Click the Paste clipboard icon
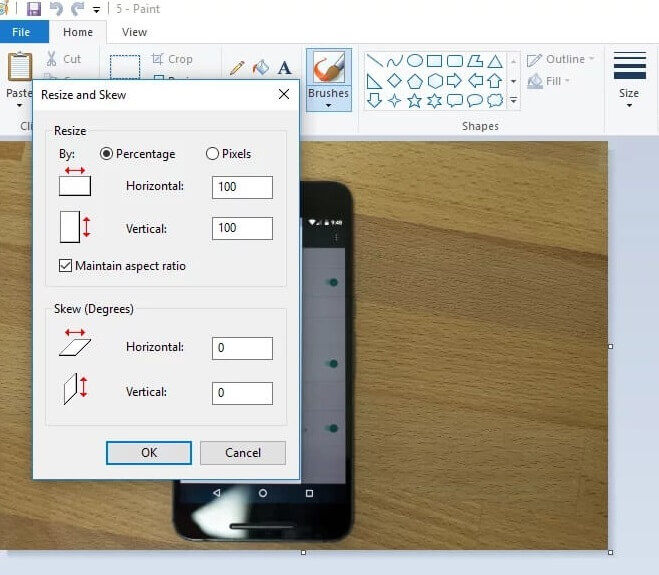This screenshot has width=659, height=575. click(x=19, y=66)
